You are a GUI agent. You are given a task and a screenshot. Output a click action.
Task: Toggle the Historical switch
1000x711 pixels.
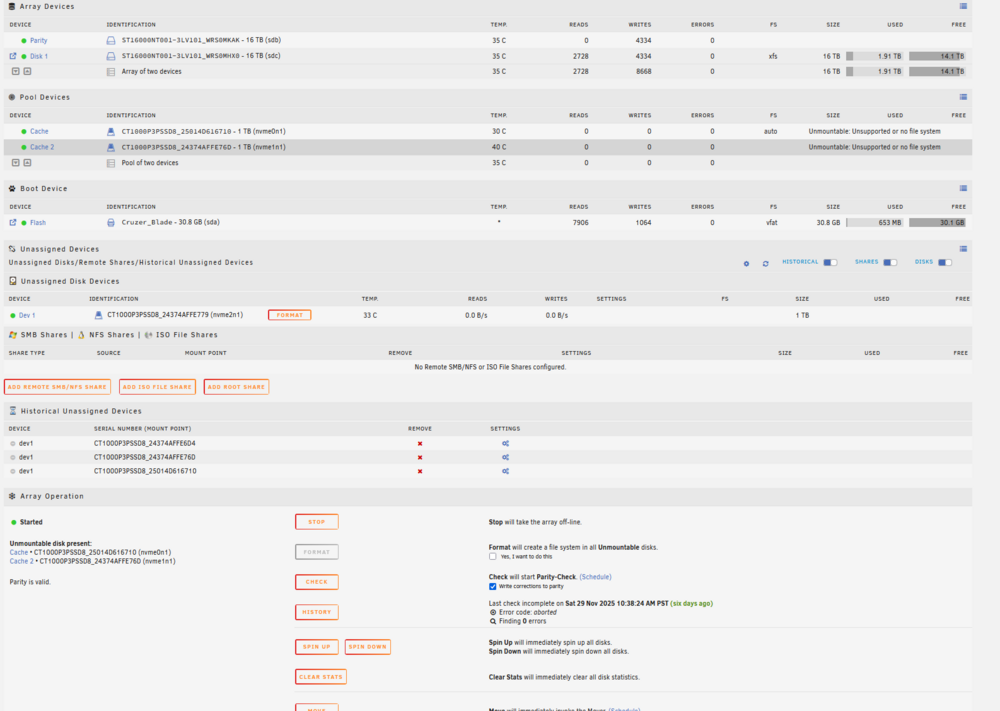[830, 262]
